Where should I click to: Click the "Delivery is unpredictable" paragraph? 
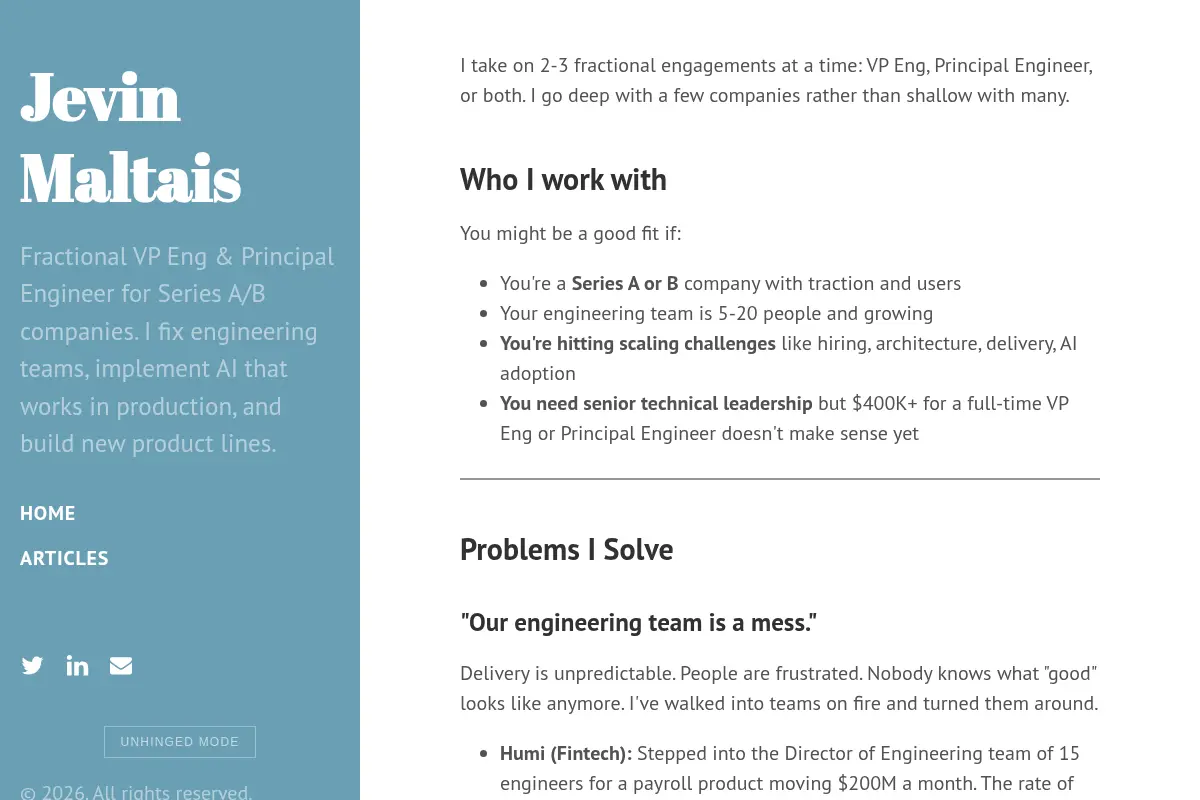point(779,689)
